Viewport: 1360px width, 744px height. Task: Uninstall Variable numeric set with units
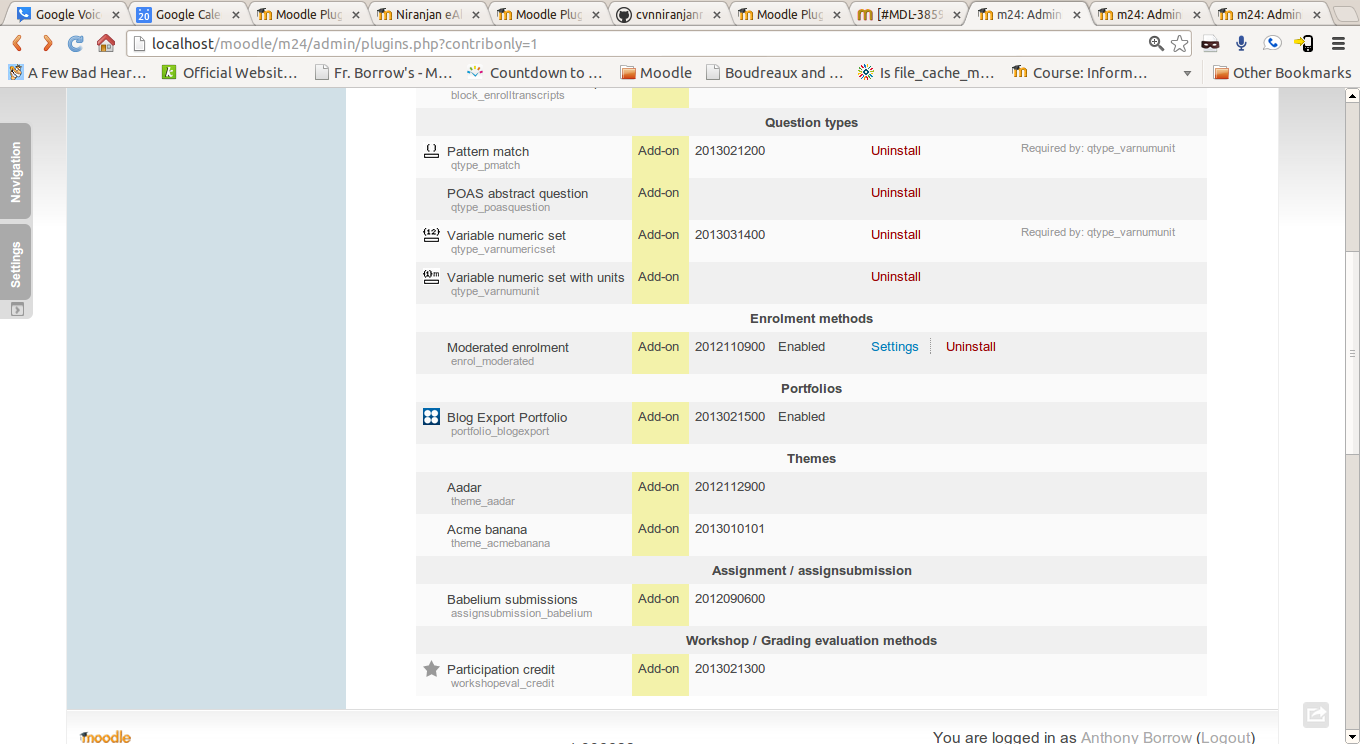click(896, 277)
